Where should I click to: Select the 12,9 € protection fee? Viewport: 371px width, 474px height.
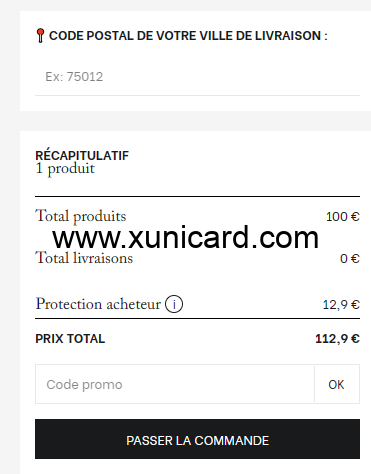click(341, 304)
